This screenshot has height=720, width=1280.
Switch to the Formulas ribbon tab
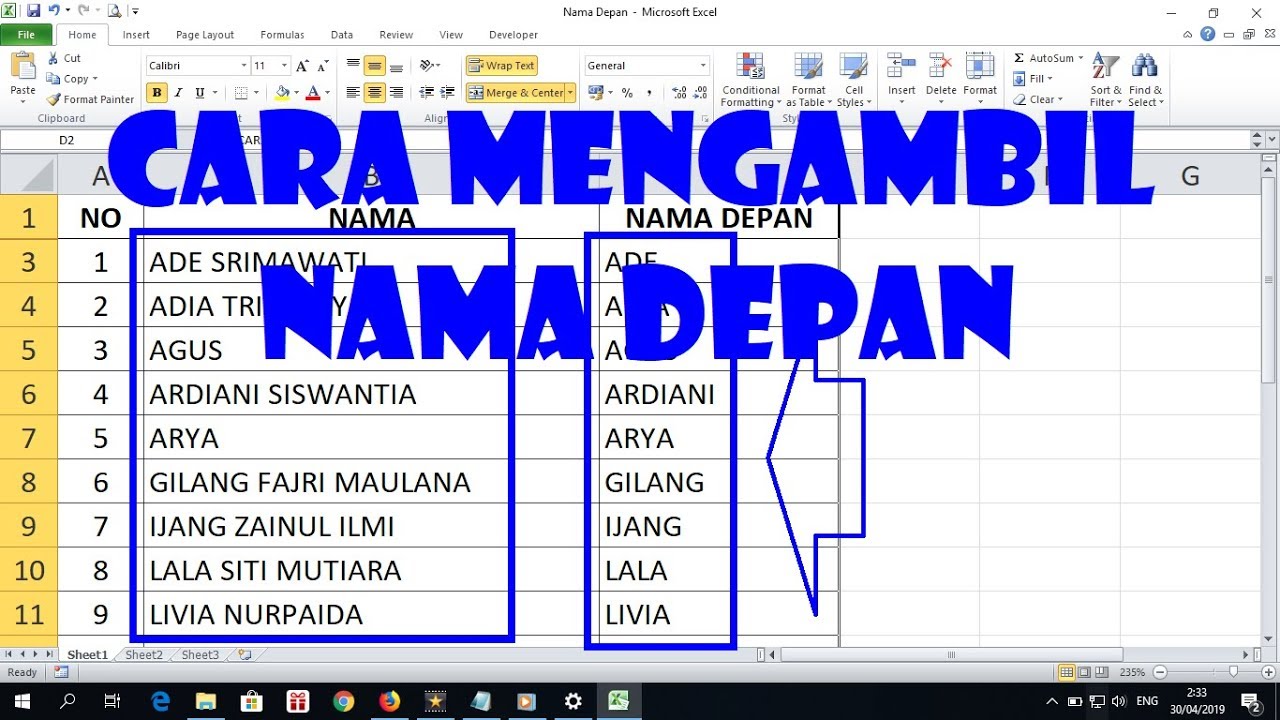[282, 35]
